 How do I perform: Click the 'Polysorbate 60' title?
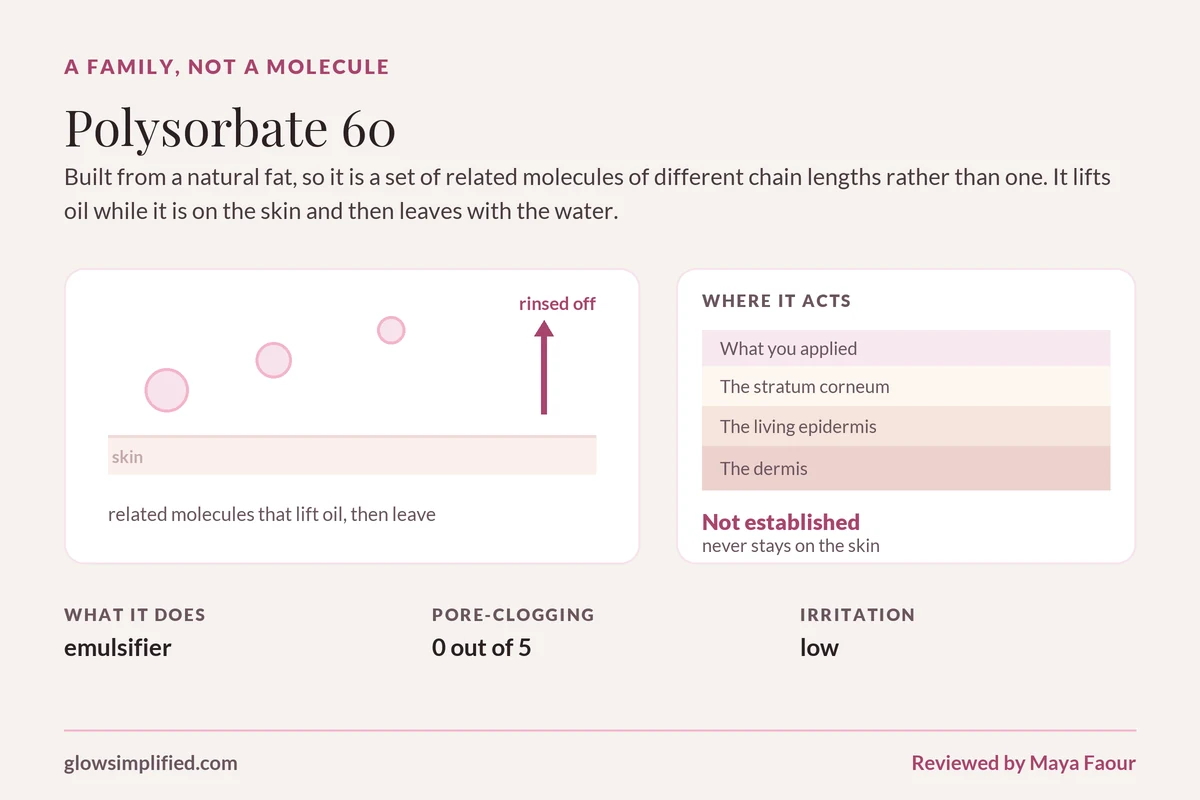pos(230,128)
